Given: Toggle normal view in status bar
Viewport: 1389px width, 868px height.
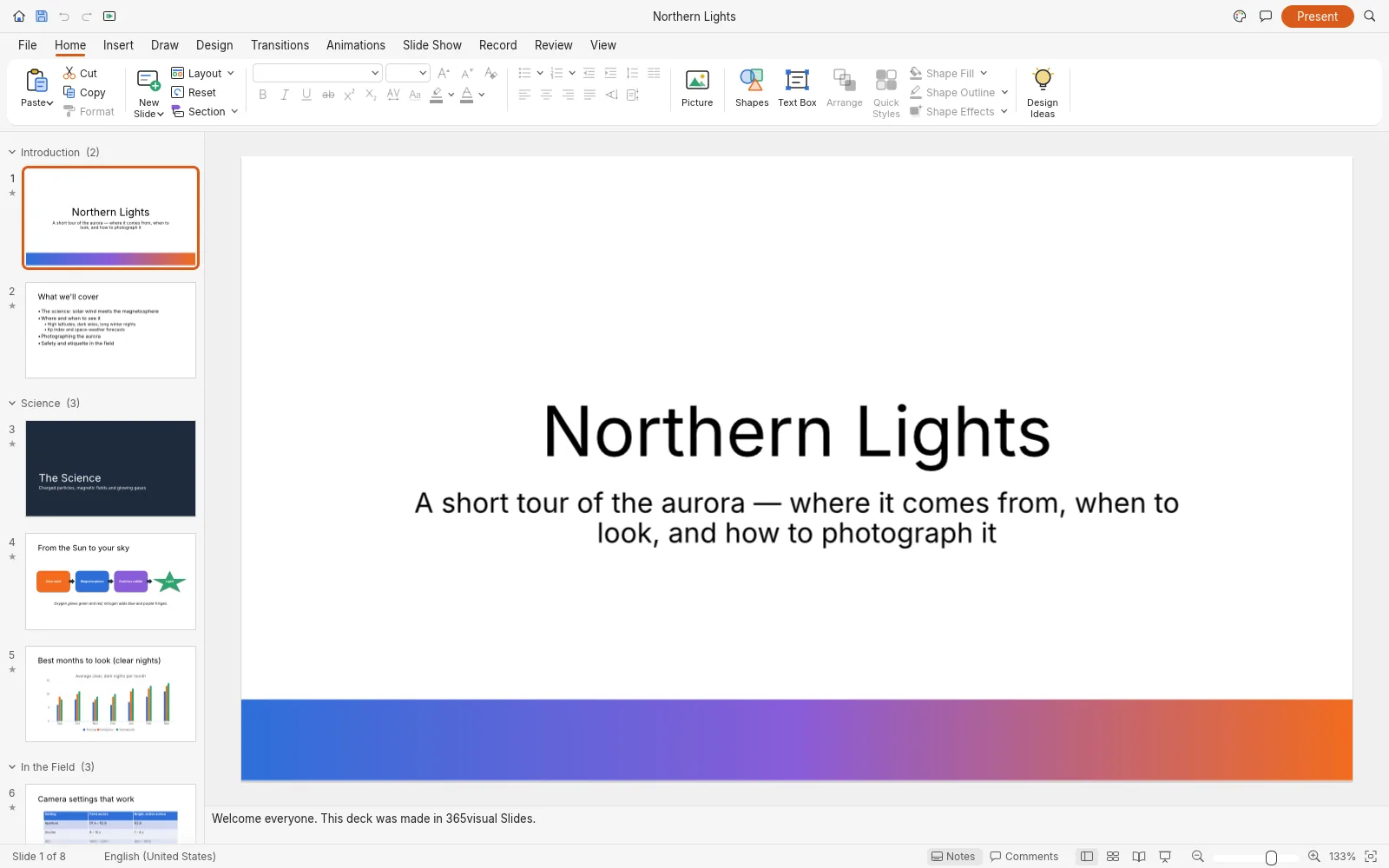Looking at the screenshot, I should click(1087, 857).
